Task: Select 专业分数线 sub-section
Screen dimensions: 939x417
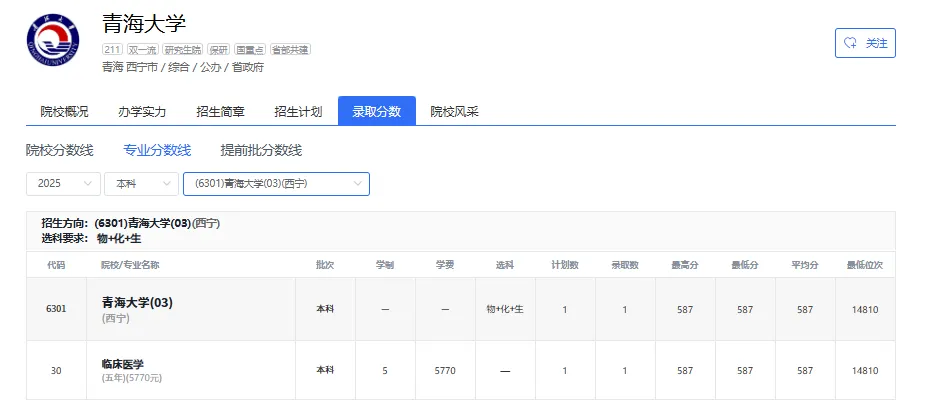Action: point(157,150)
